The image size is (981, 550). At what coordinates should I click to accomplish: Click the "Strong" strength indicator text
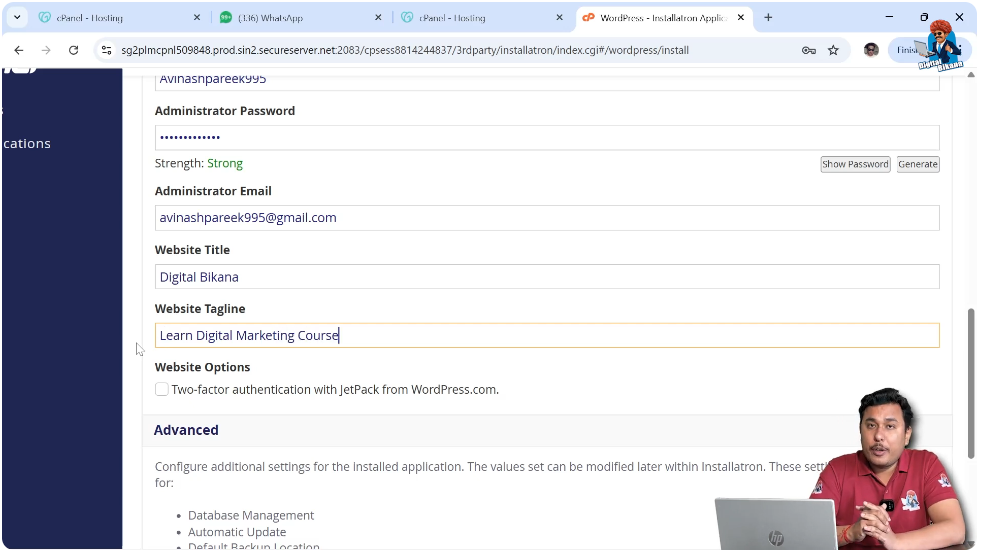tap(225, 163)
